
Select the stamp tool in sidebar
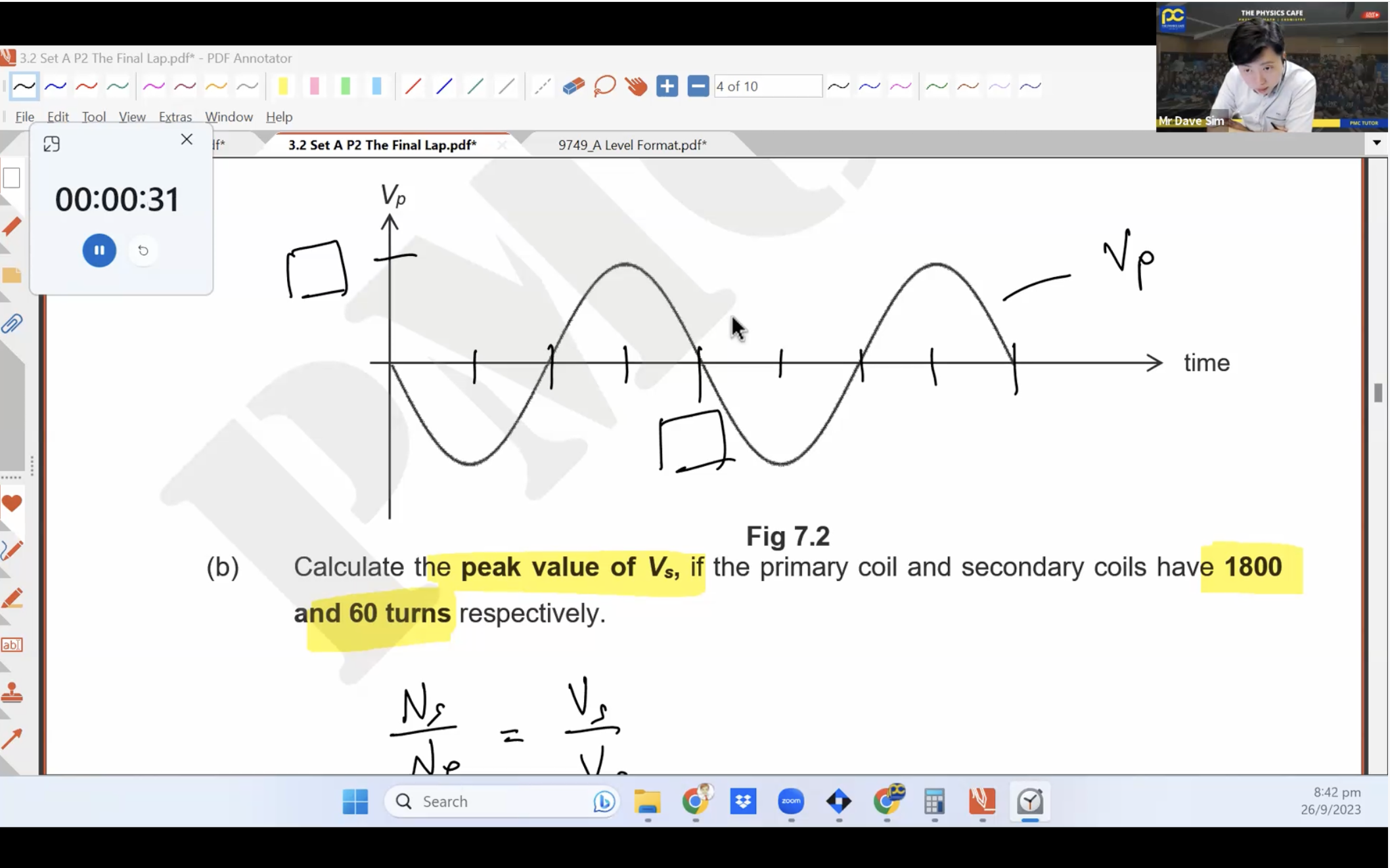(x=12, y=692)
